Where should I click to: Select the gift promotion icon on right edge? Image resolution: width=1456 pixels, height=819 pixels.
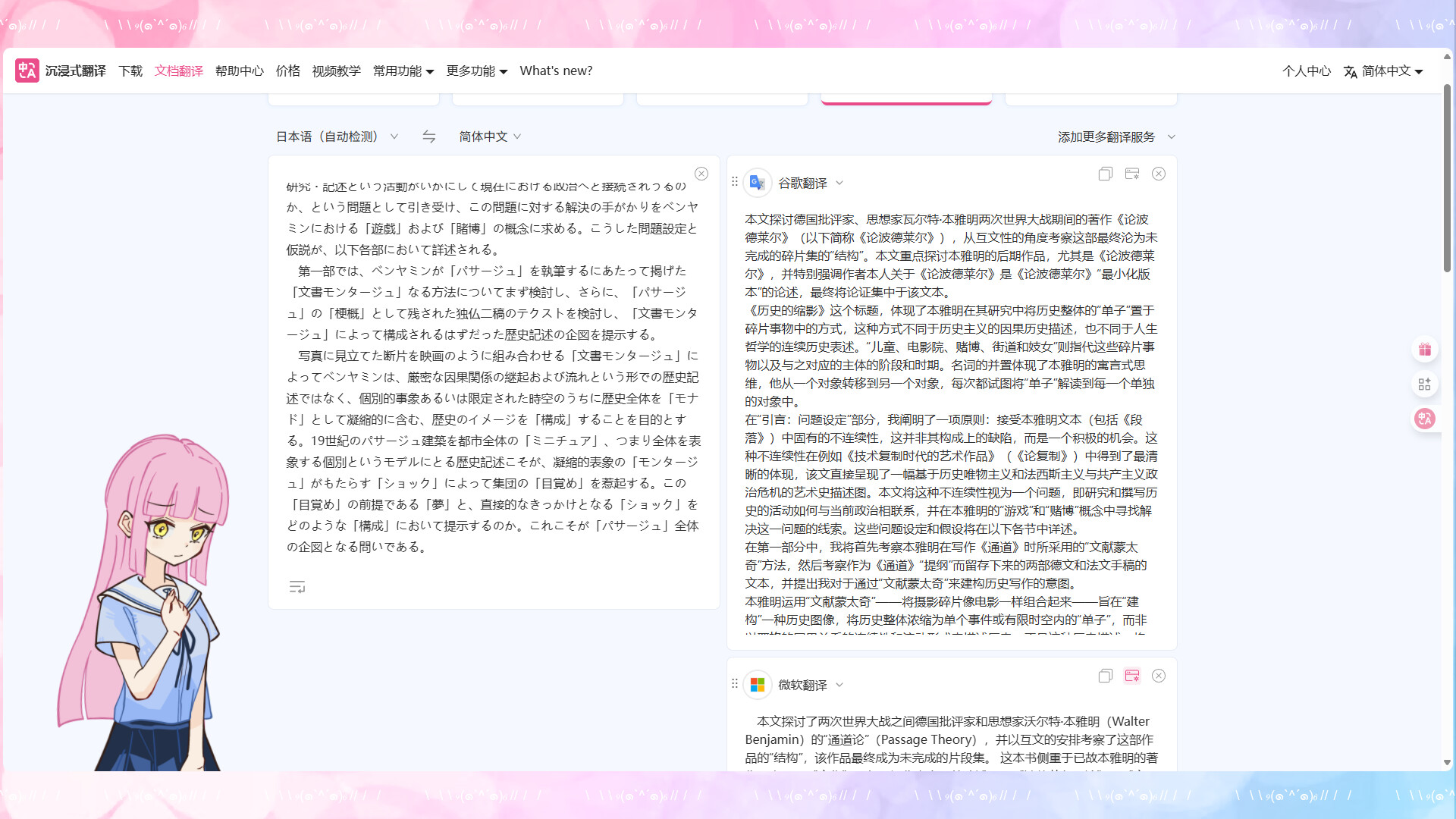click(x=1425, y=349)
